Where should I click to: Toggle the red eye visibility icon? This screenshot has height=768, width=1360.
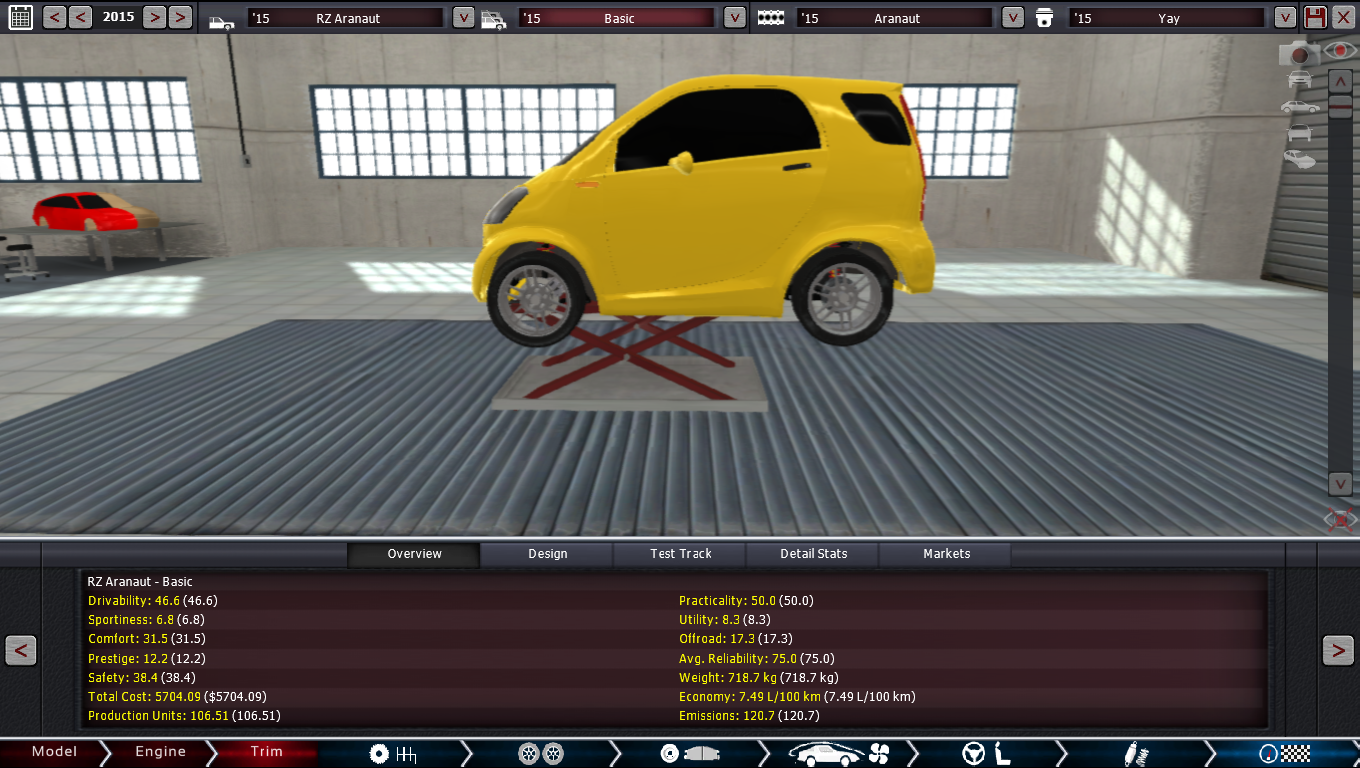[1340, 50]
